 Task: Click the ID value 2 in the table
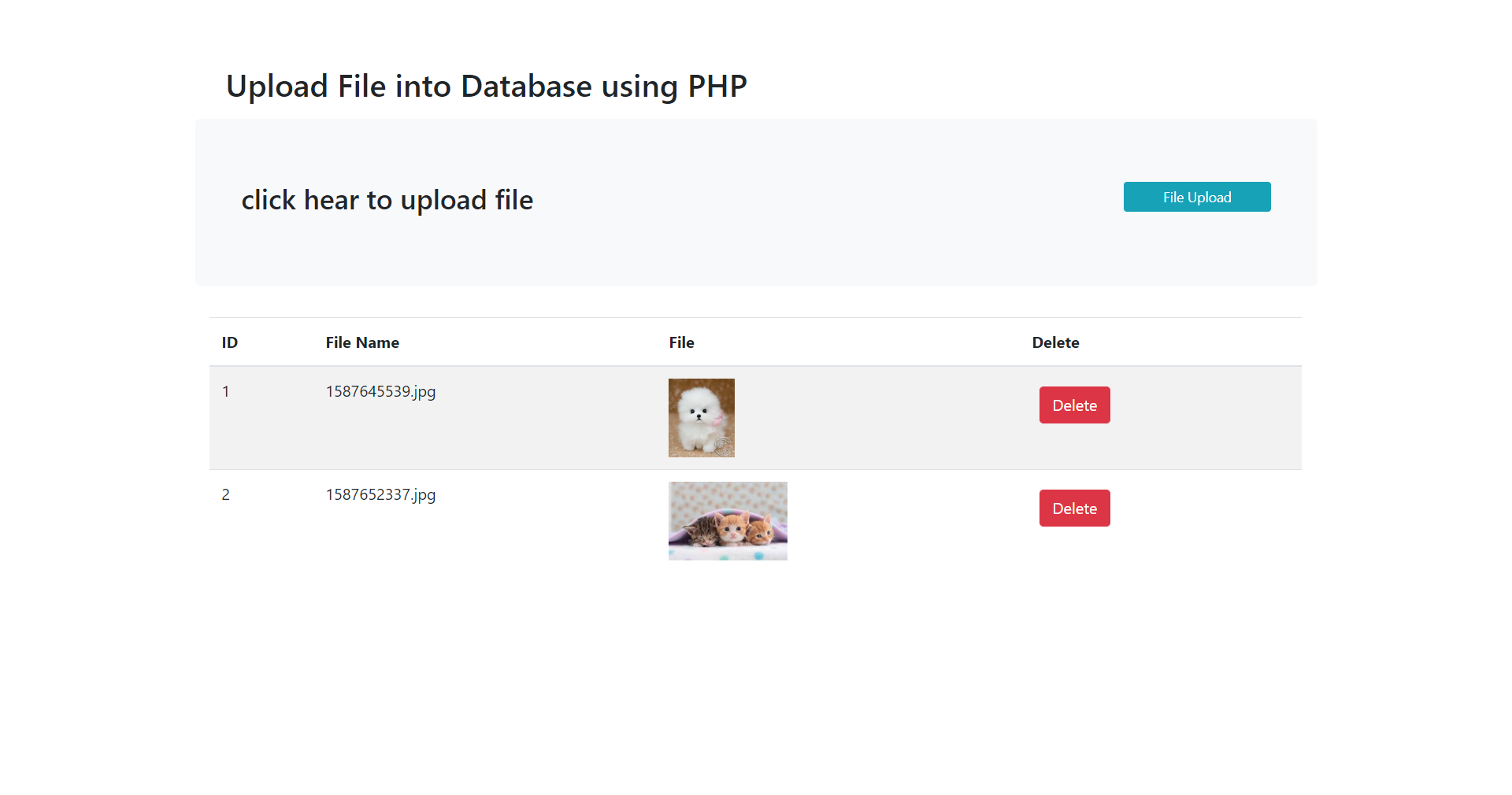[x=226, y=494]
